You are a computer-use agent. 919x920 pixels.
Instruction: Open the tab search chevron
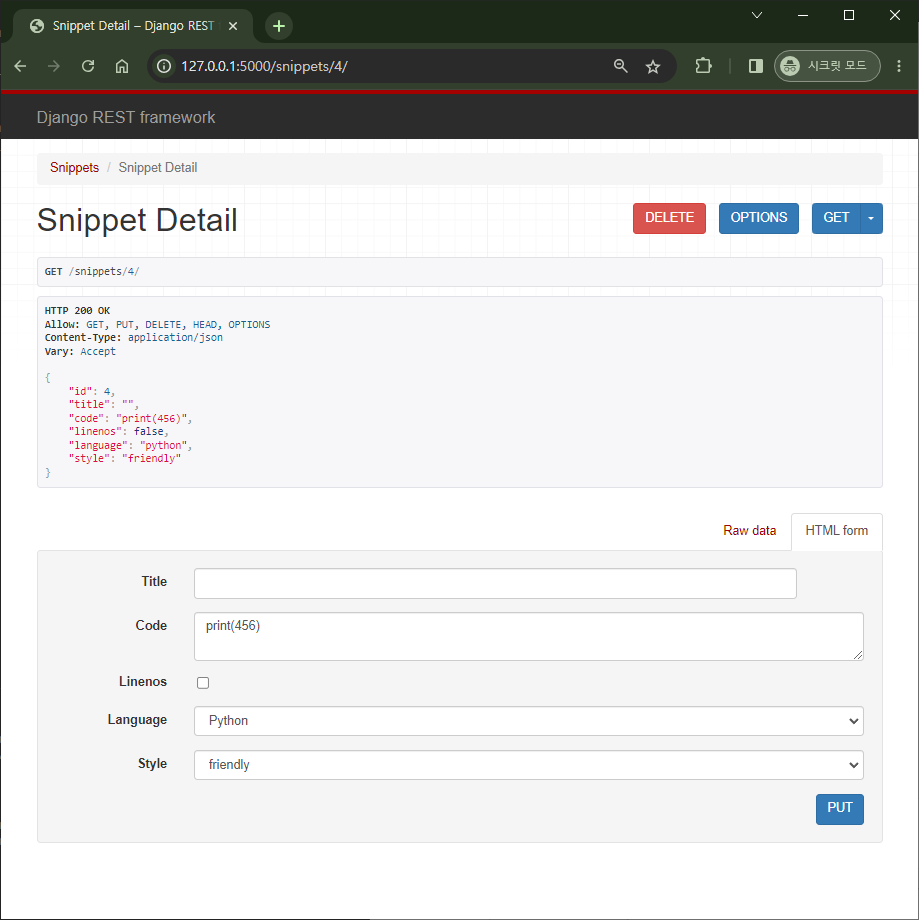pos(757,15)
